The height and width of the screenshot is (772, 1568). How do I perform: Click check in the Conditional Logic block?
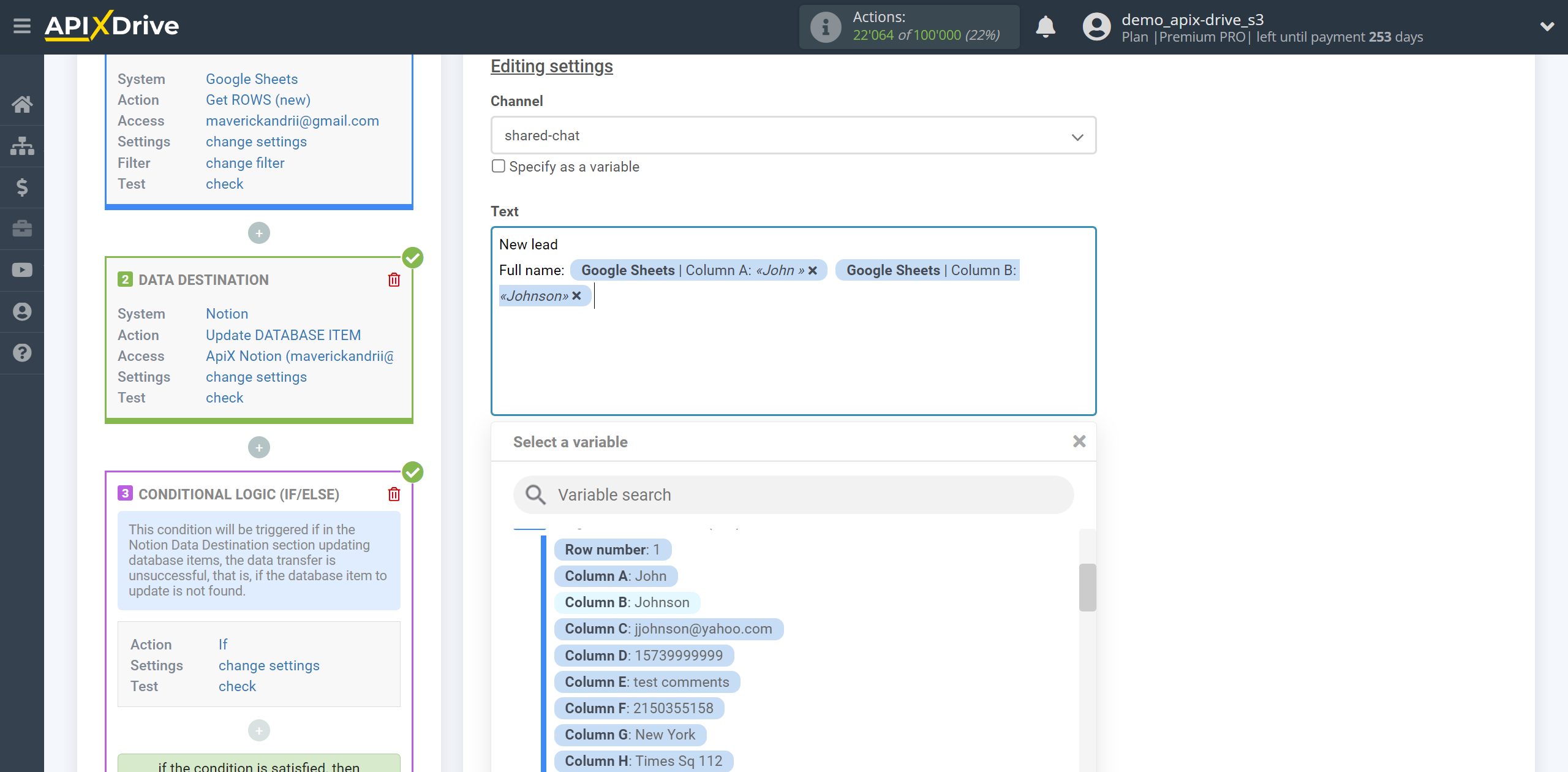[x=237, y=686]
